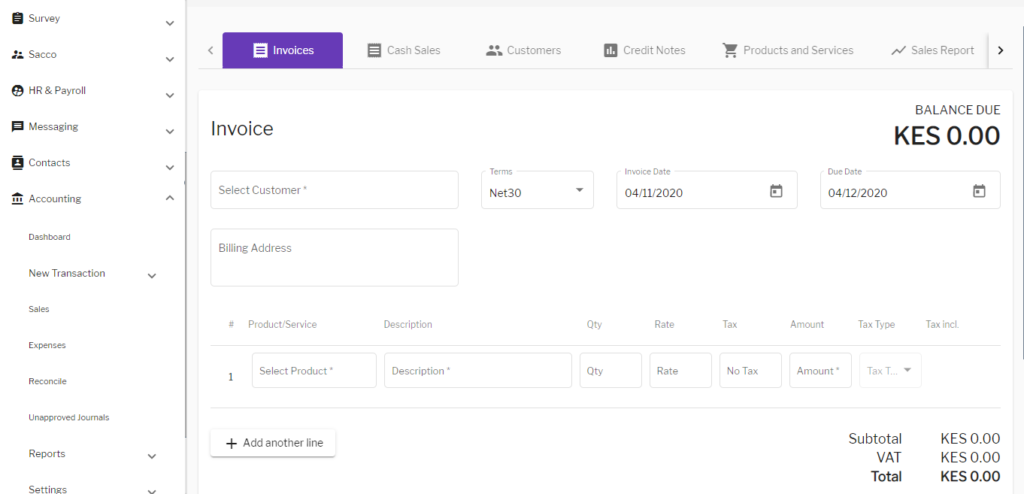This screenshot has width=1024, height=494.
Task: Click the Messaging chat icon
Action: coord(17,127)
